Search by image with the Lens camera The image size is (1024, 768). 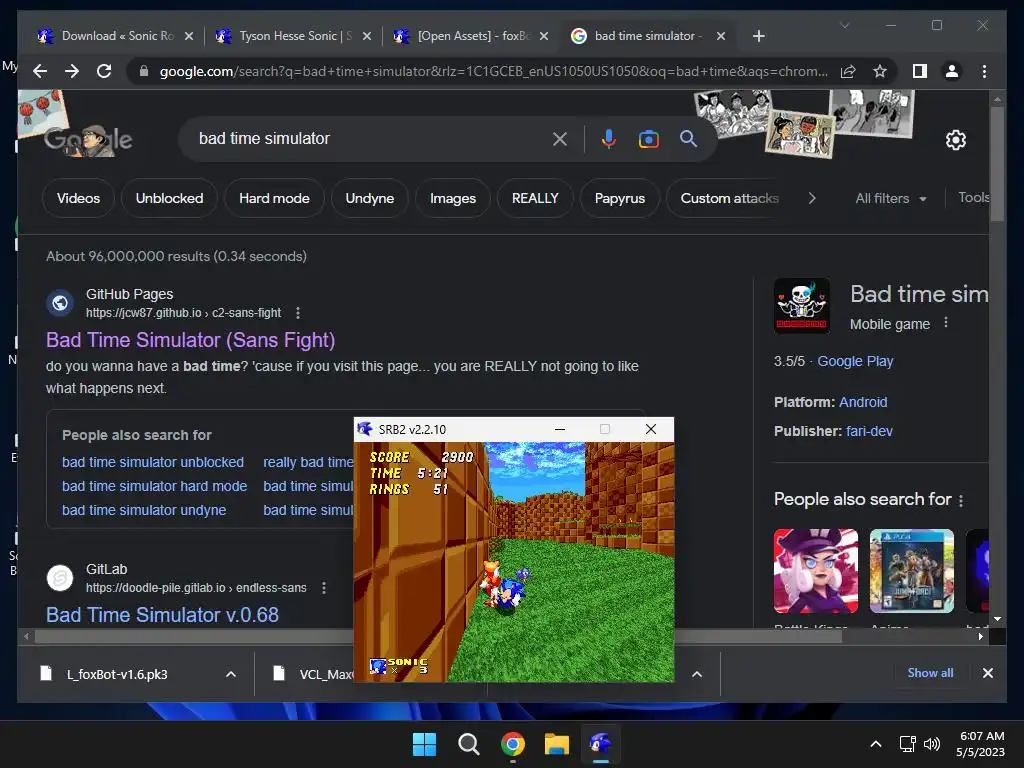pos(648,138)
